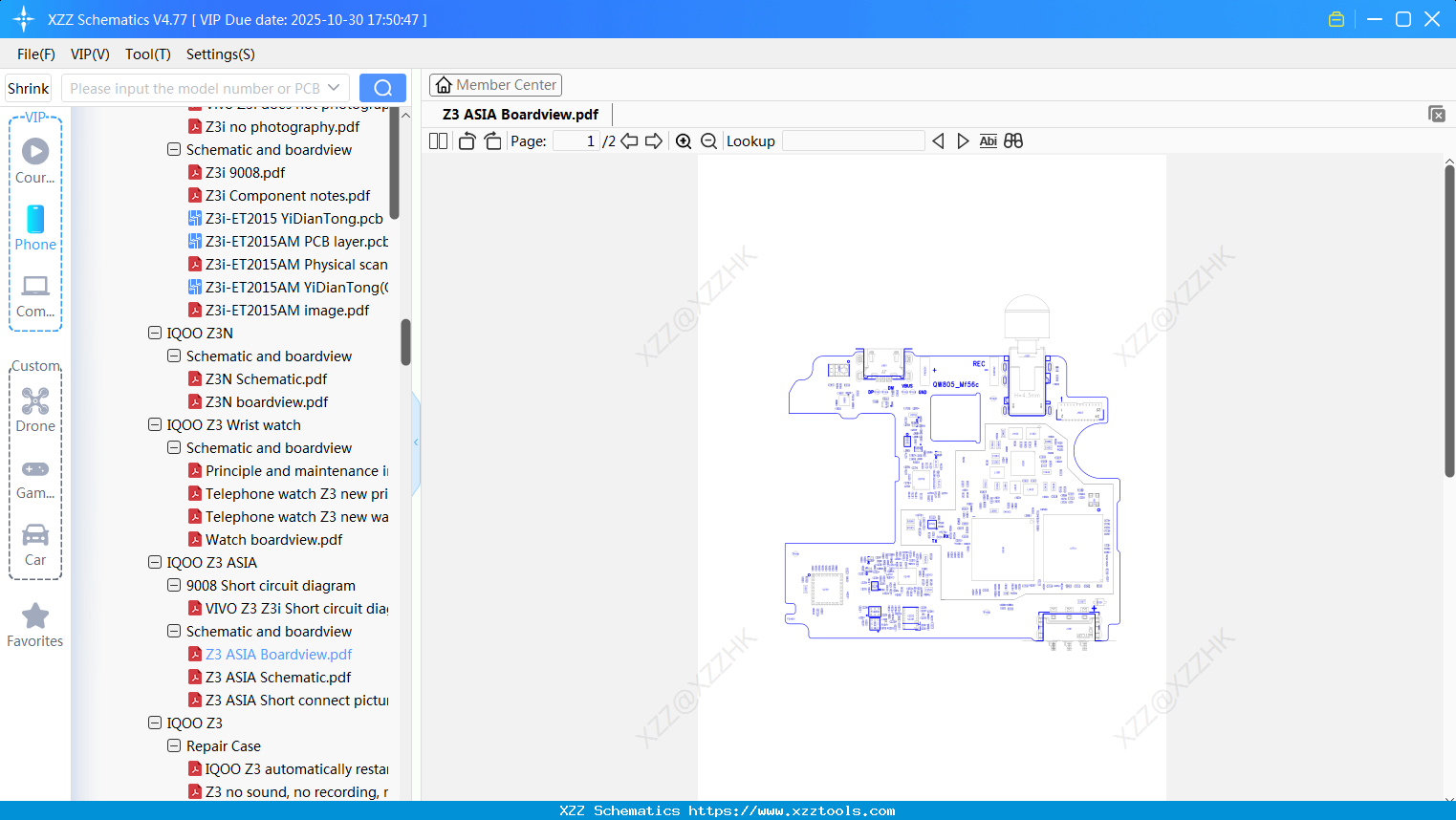Collapse Schematic and boardview under Z3 ASIA
This screenshot has height=820, width=1456.
click(174, 632)
